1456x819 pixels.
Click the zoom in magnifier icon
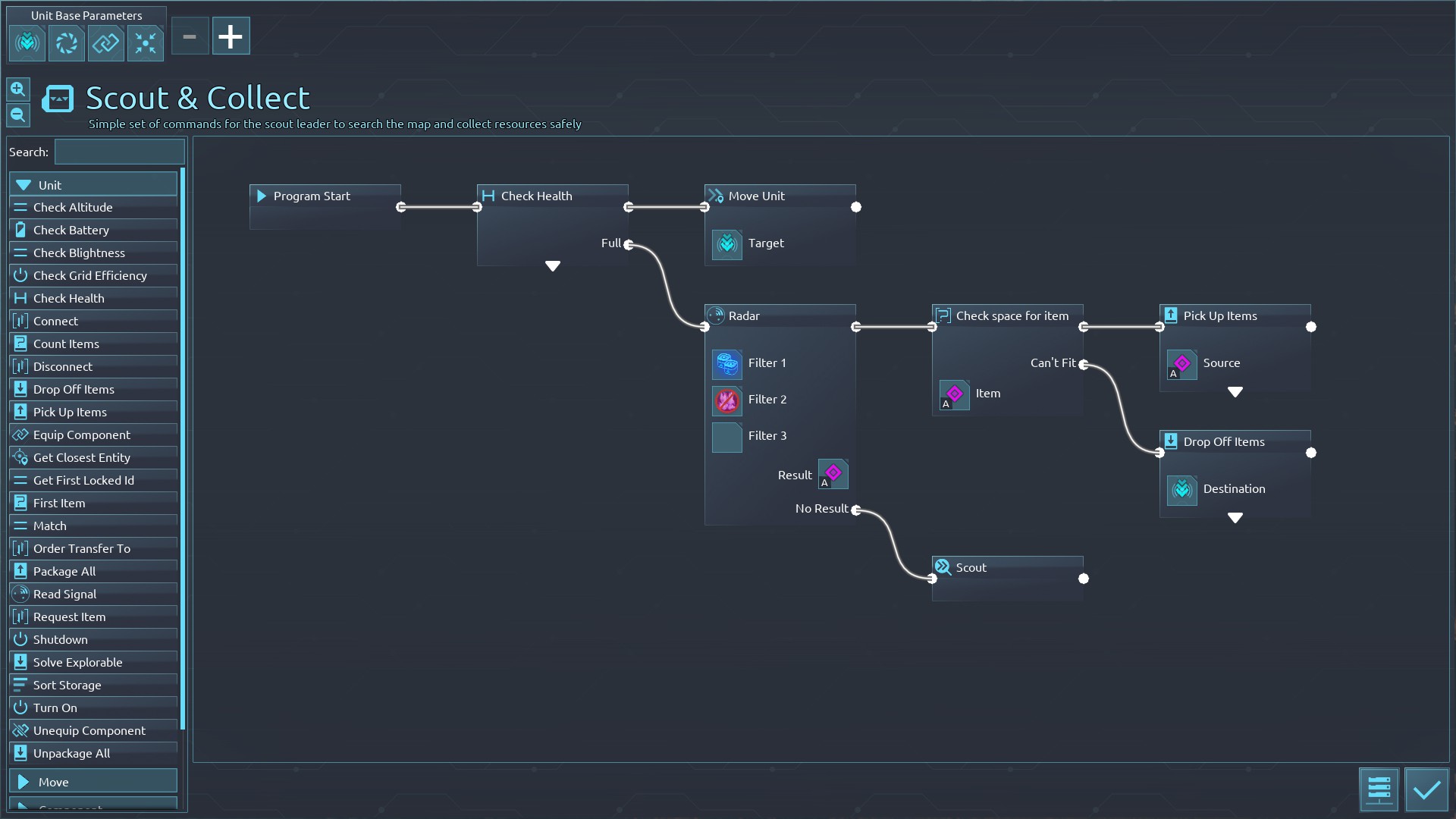coord(18,89)
